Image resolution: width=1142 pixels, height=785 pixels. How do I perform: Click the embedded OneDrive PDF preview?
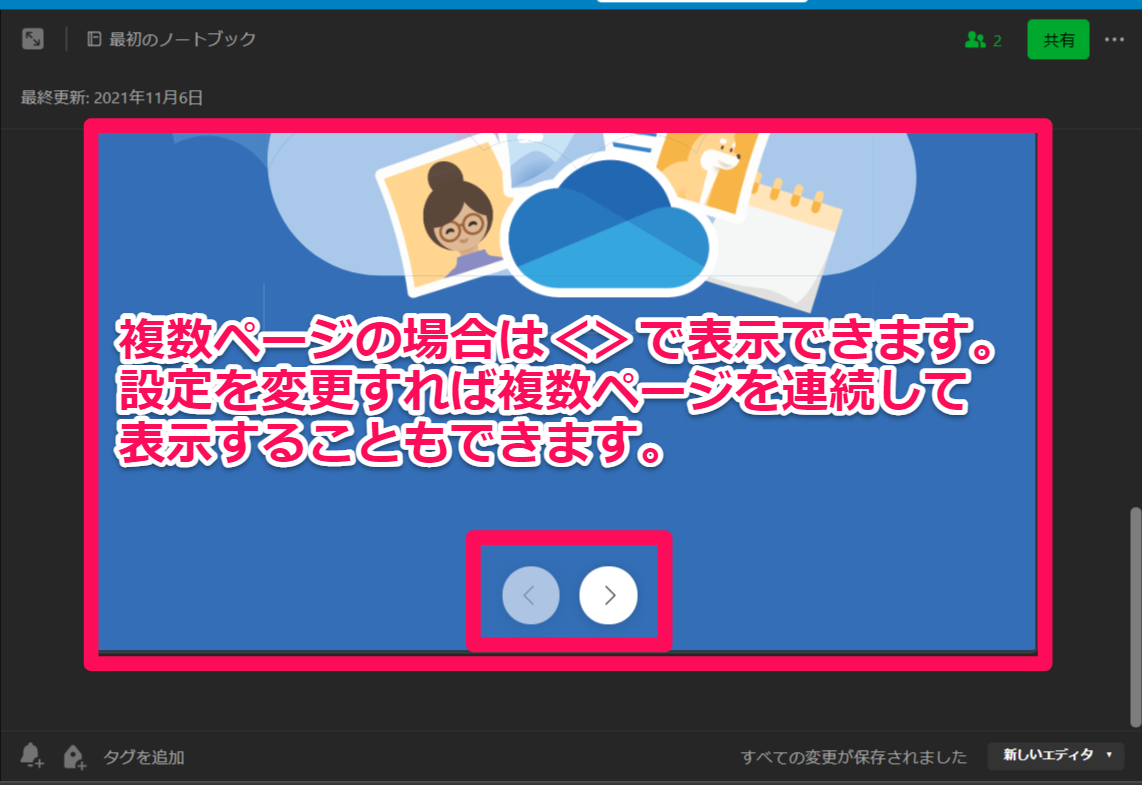(x=567, y=392)
